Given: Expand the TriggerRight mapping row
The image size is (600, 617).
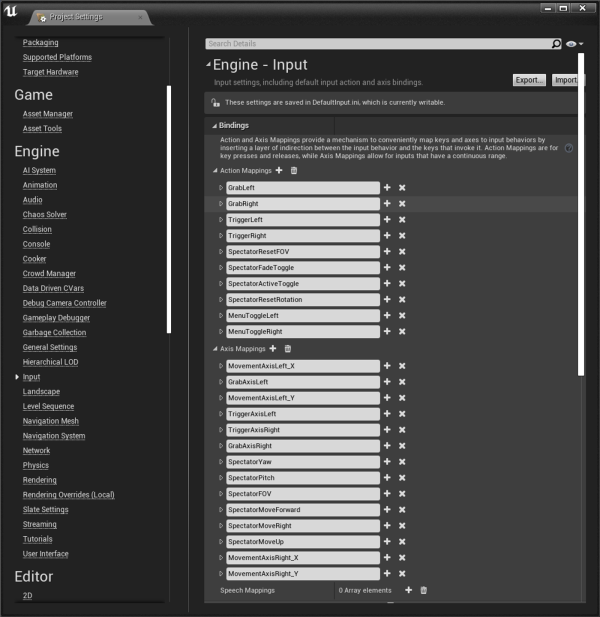Looking at the screenshot, I should (x=221, y=235).
